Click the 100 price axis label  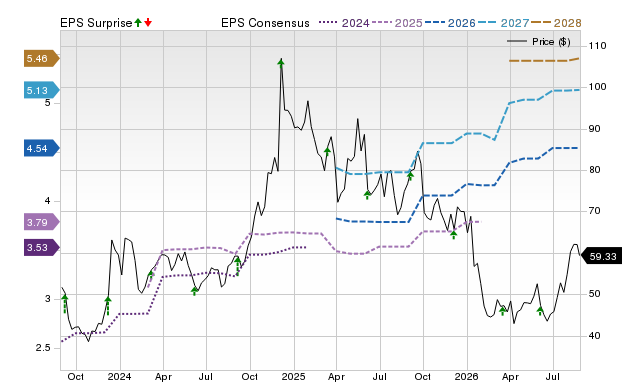point(597,87)
